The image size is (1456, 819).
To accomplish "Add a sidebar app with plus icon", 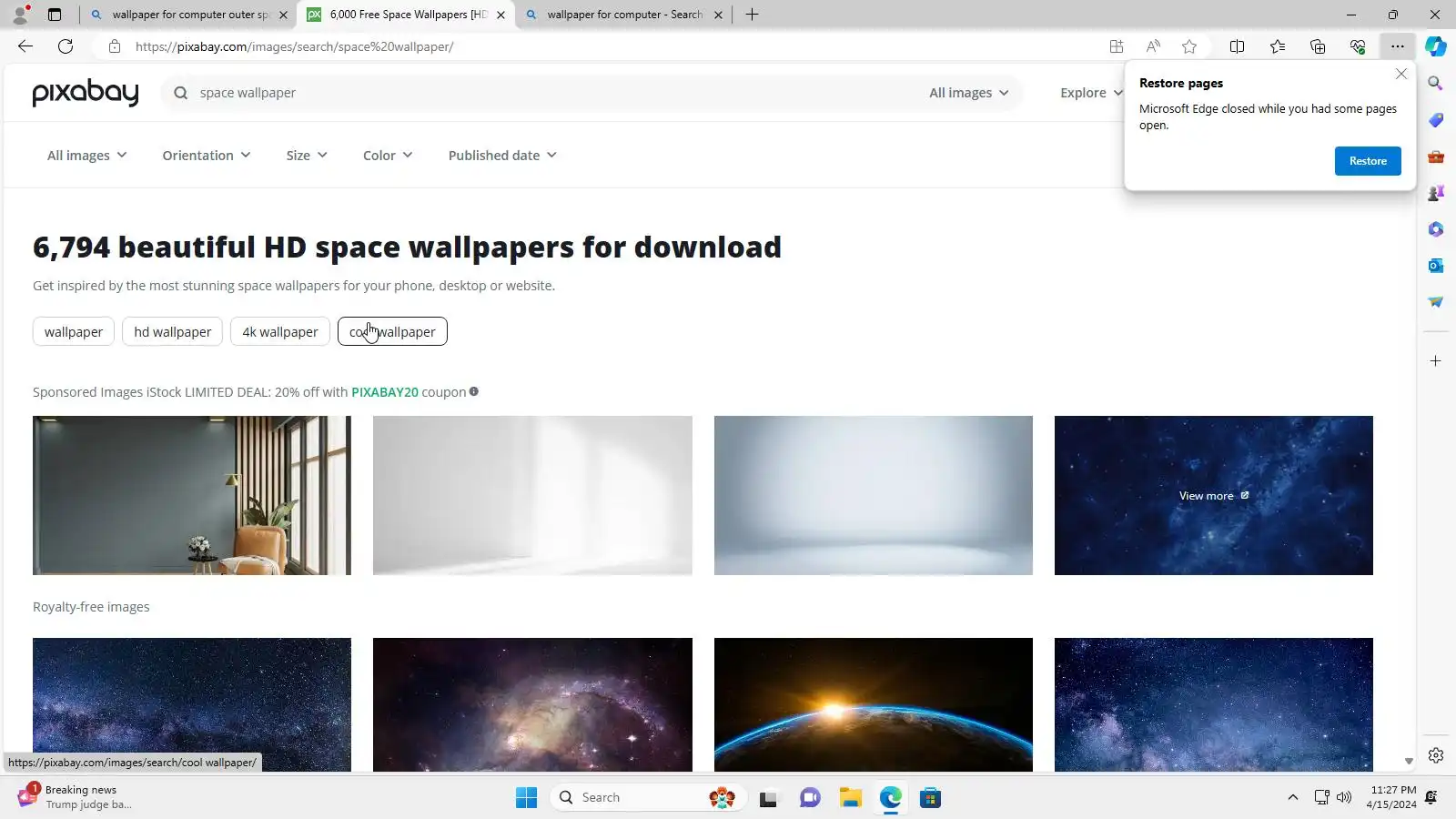I will pyautogui.click(x=1436, y=361).
